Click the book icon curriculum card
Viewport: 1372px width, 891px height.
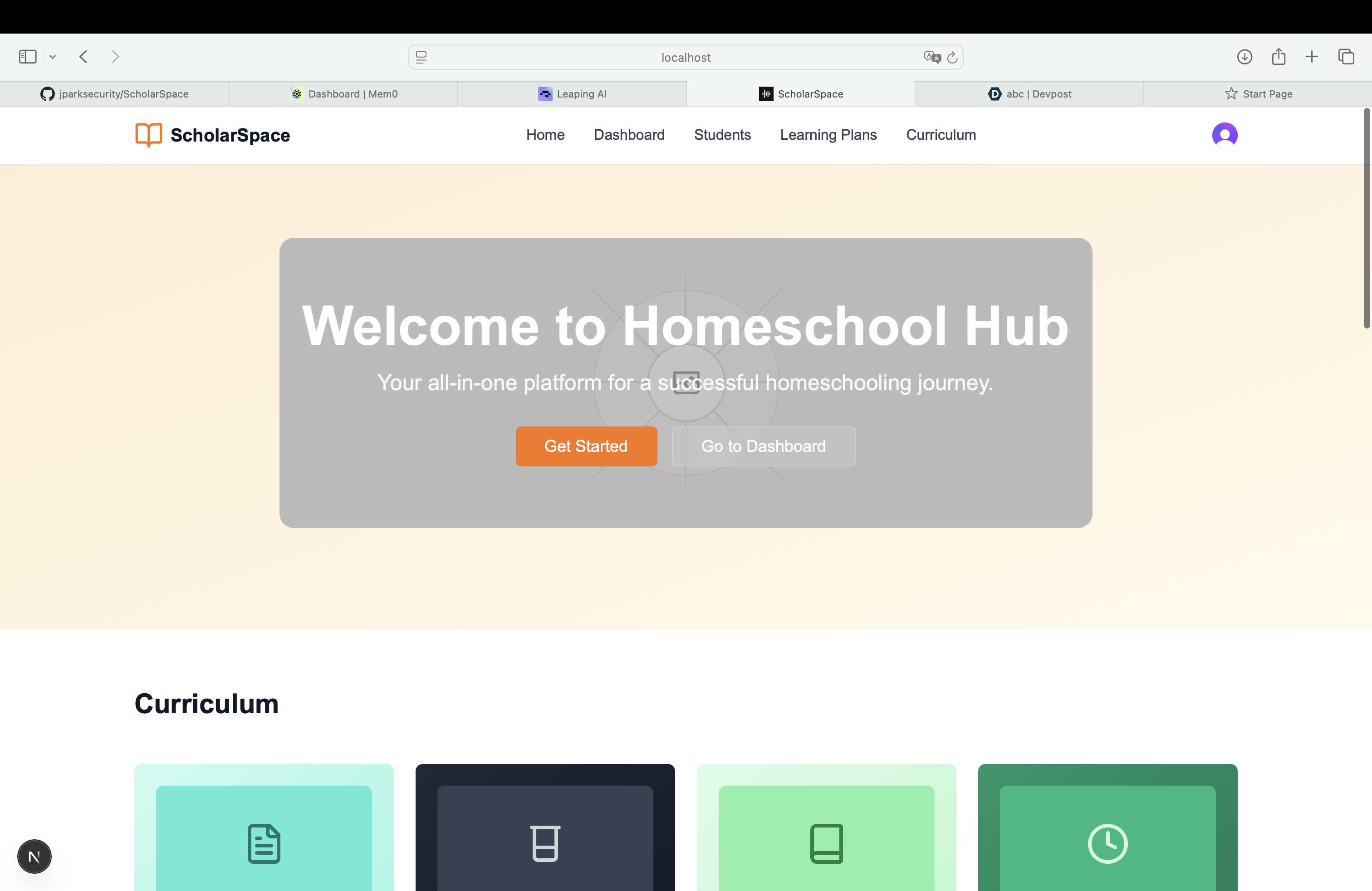(x=826, y=843)
